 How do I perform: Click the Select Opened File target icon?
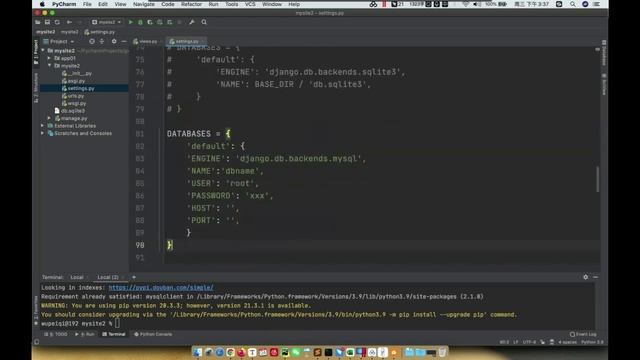coord(92,41)
